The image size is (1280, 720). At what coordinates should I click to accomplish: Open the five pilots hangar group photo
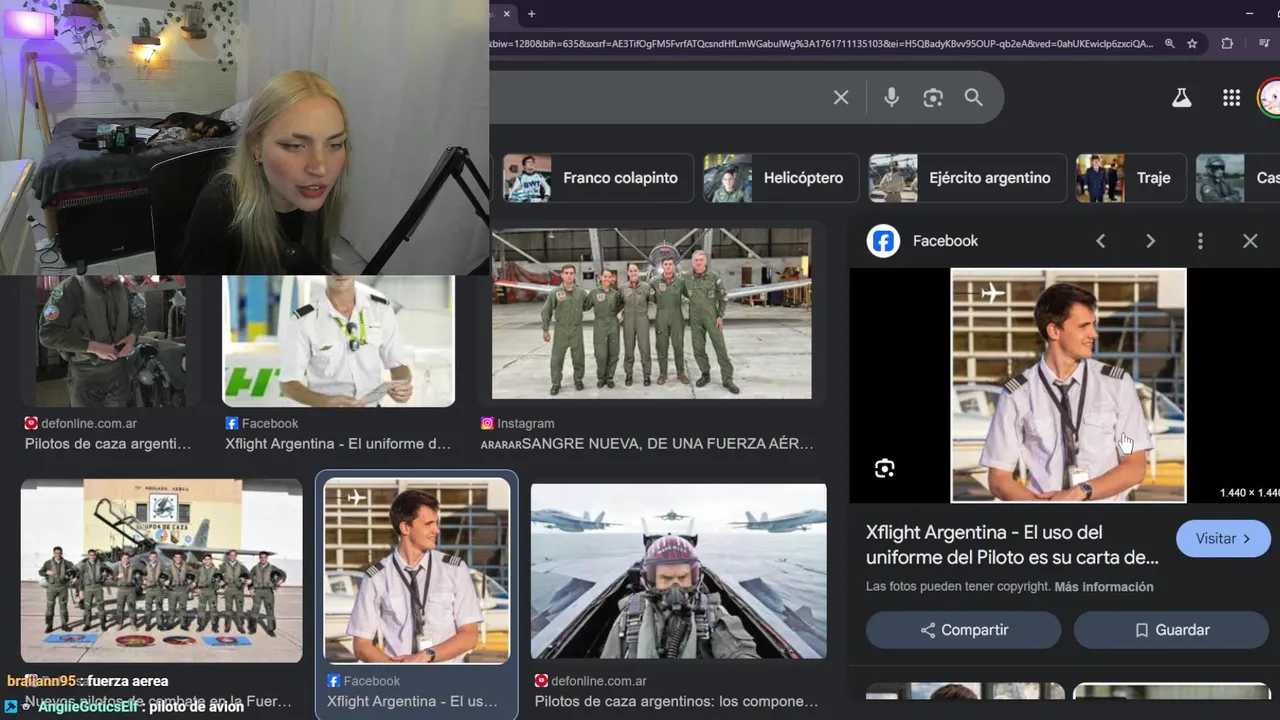point(651,314)
